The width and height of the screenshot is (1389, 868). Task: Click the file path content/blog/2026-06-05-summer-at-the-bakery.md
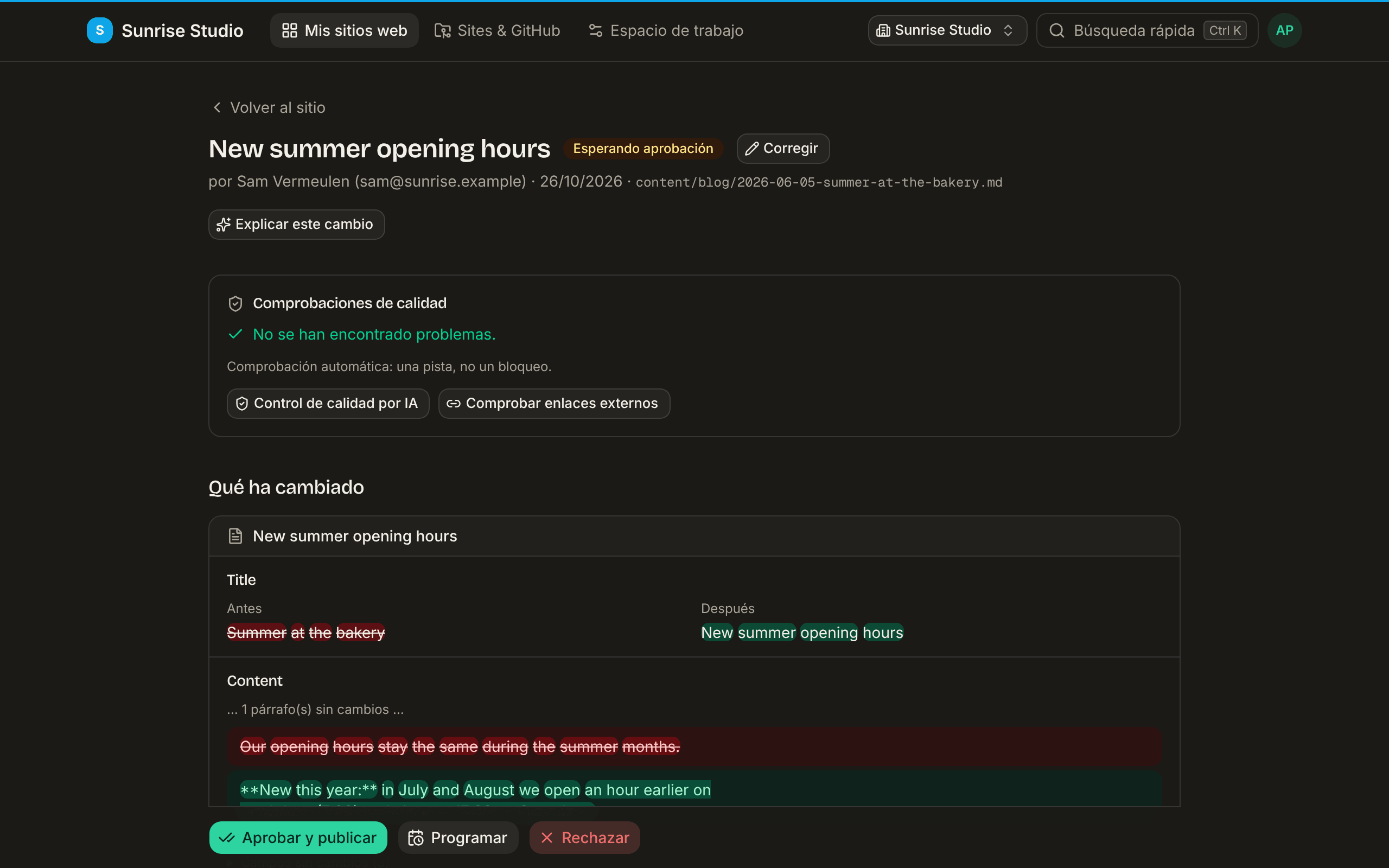tap(818, 183)
